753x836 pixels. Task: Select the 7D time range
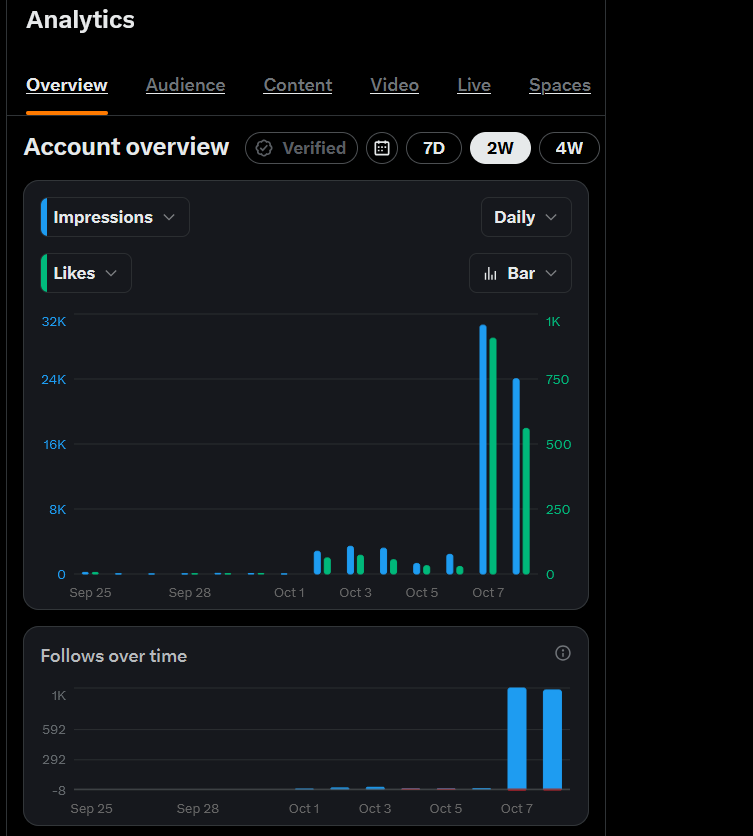[434, 148]
